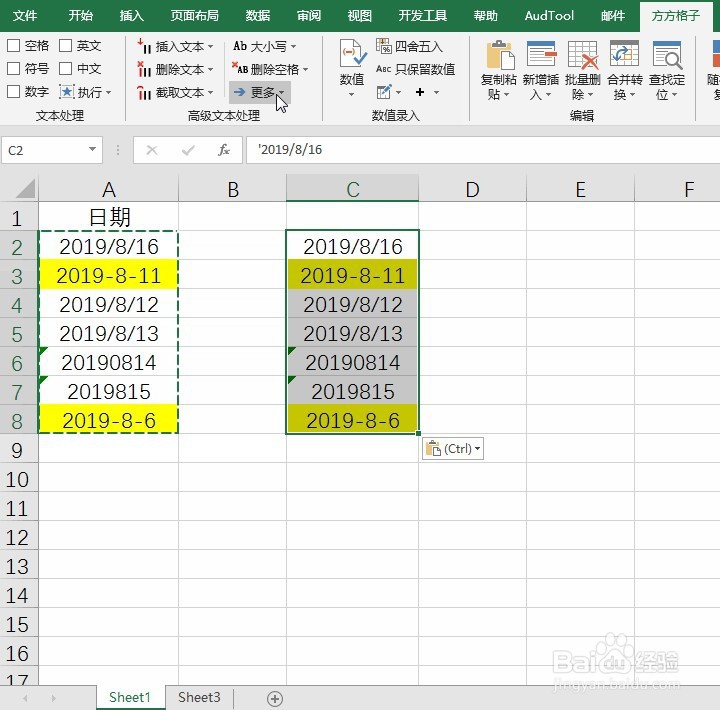Viewport: 720px width, 710px height.
Task: Click the 截取文本 icon
Action: coord(144,93)
